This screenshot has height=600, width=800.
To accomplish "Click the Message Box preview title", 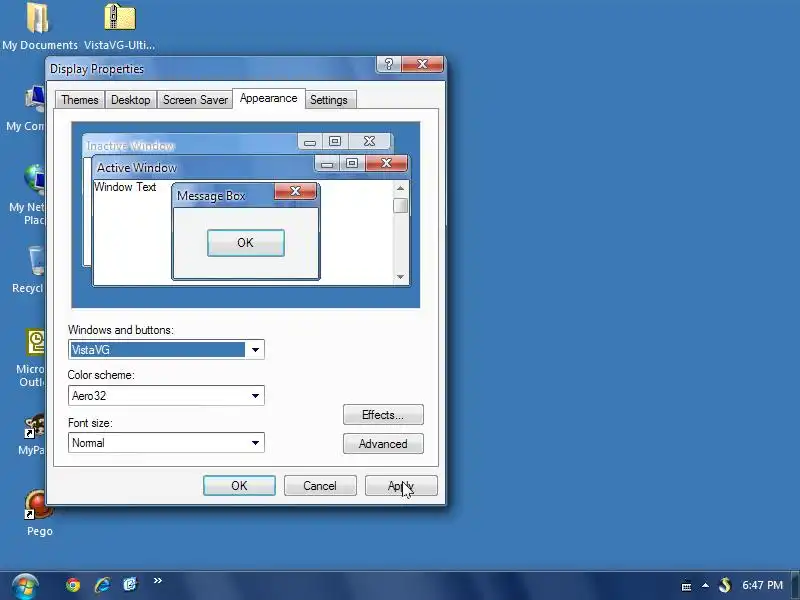I will pyautogui.click(x=211, y=196).
